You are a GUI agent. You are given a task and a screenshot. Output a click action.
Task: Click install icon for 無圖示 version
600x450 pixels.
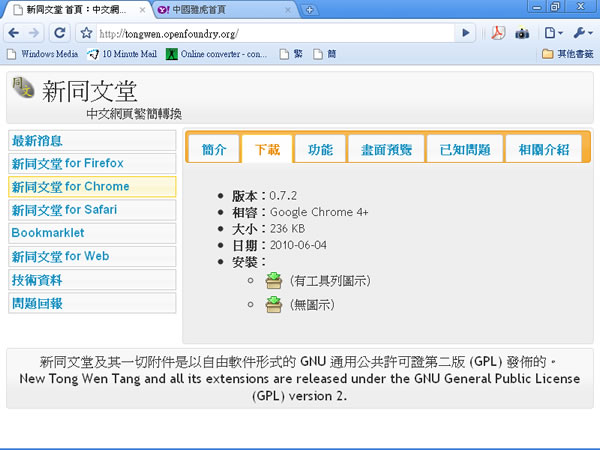point(274,305)
